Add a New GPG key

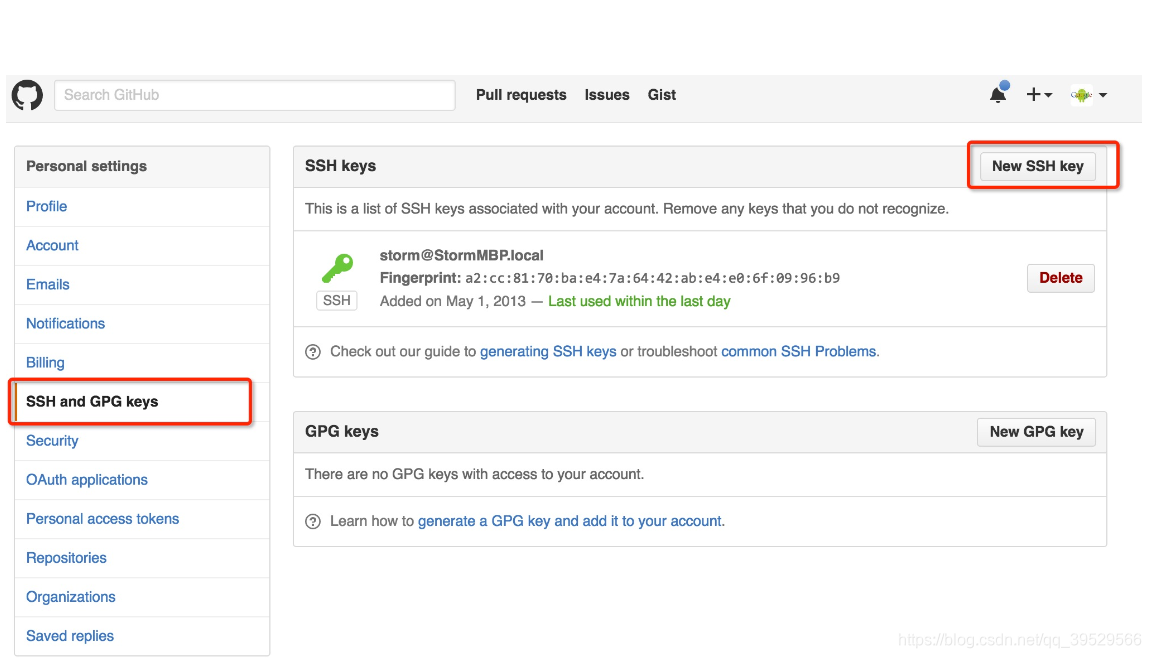point(1036,432)
